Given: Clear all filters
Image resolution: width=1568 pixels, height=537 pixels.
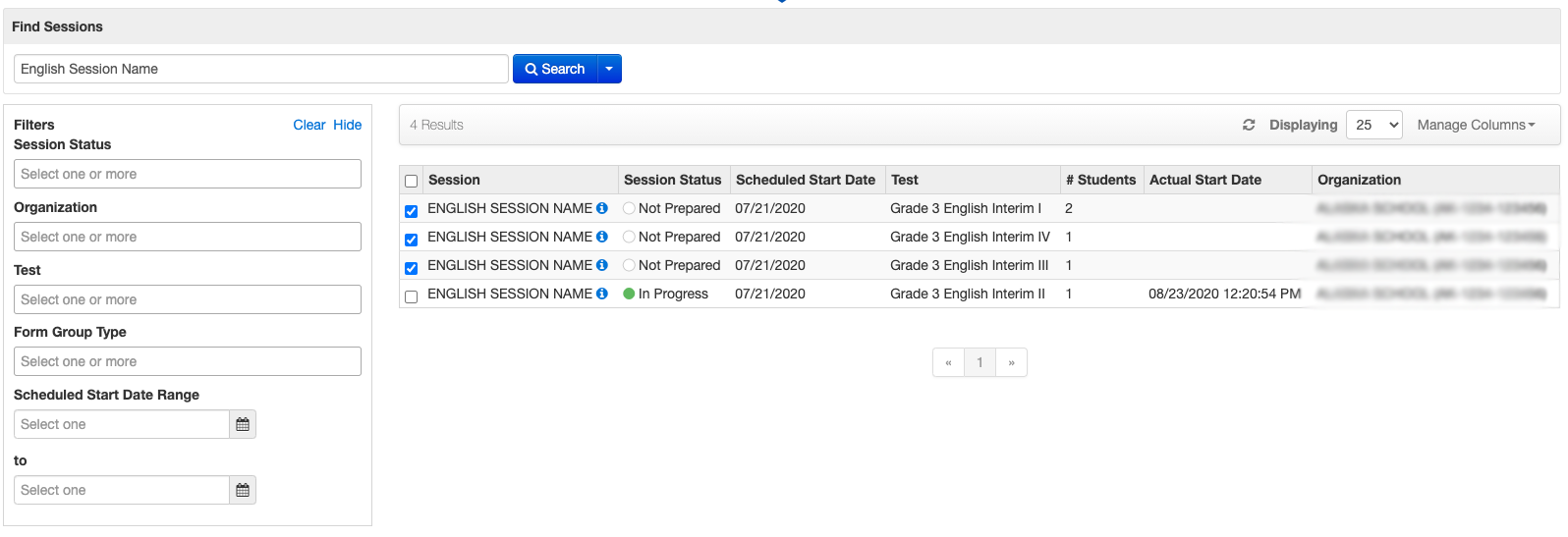Looking at the screenshot, I should click(x=308, y=125).
